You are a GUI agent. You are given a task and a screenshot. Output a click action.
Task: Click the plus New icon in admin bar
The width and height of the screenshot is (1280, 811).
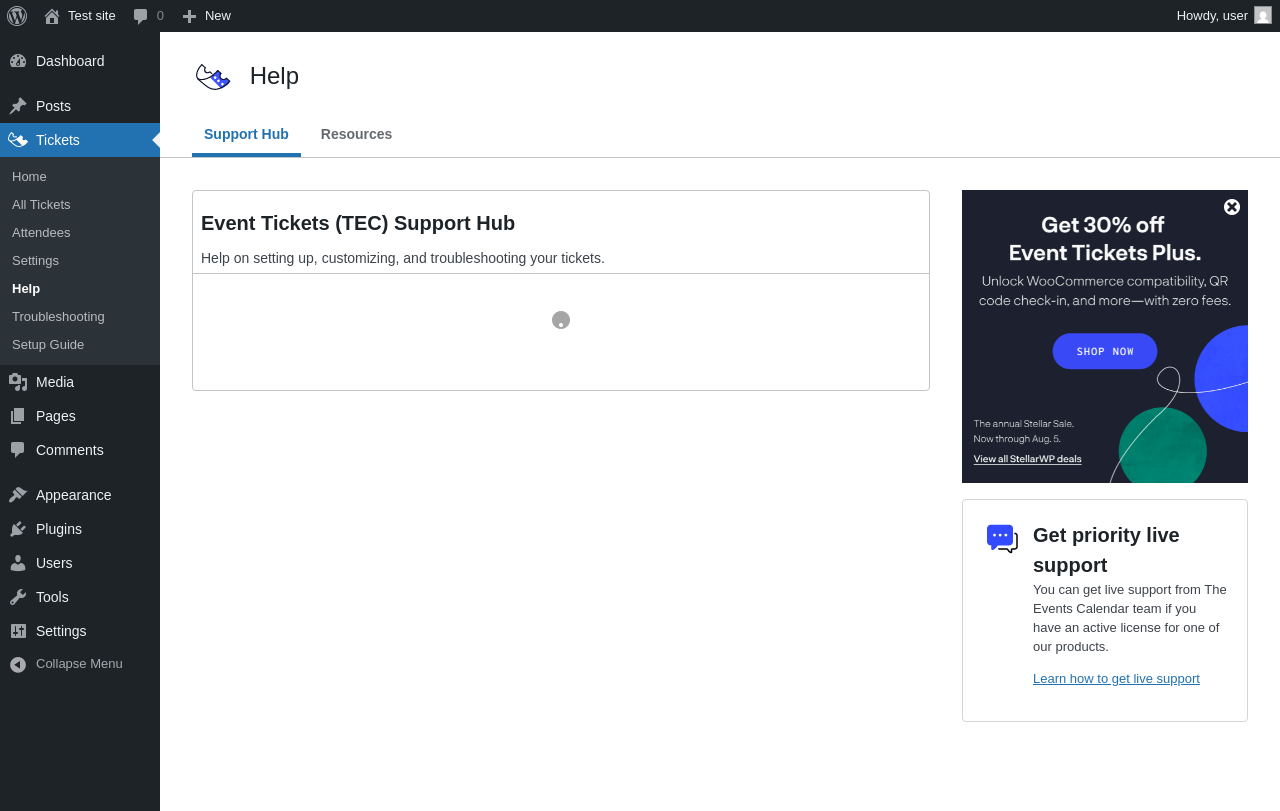tap(189, 16)
